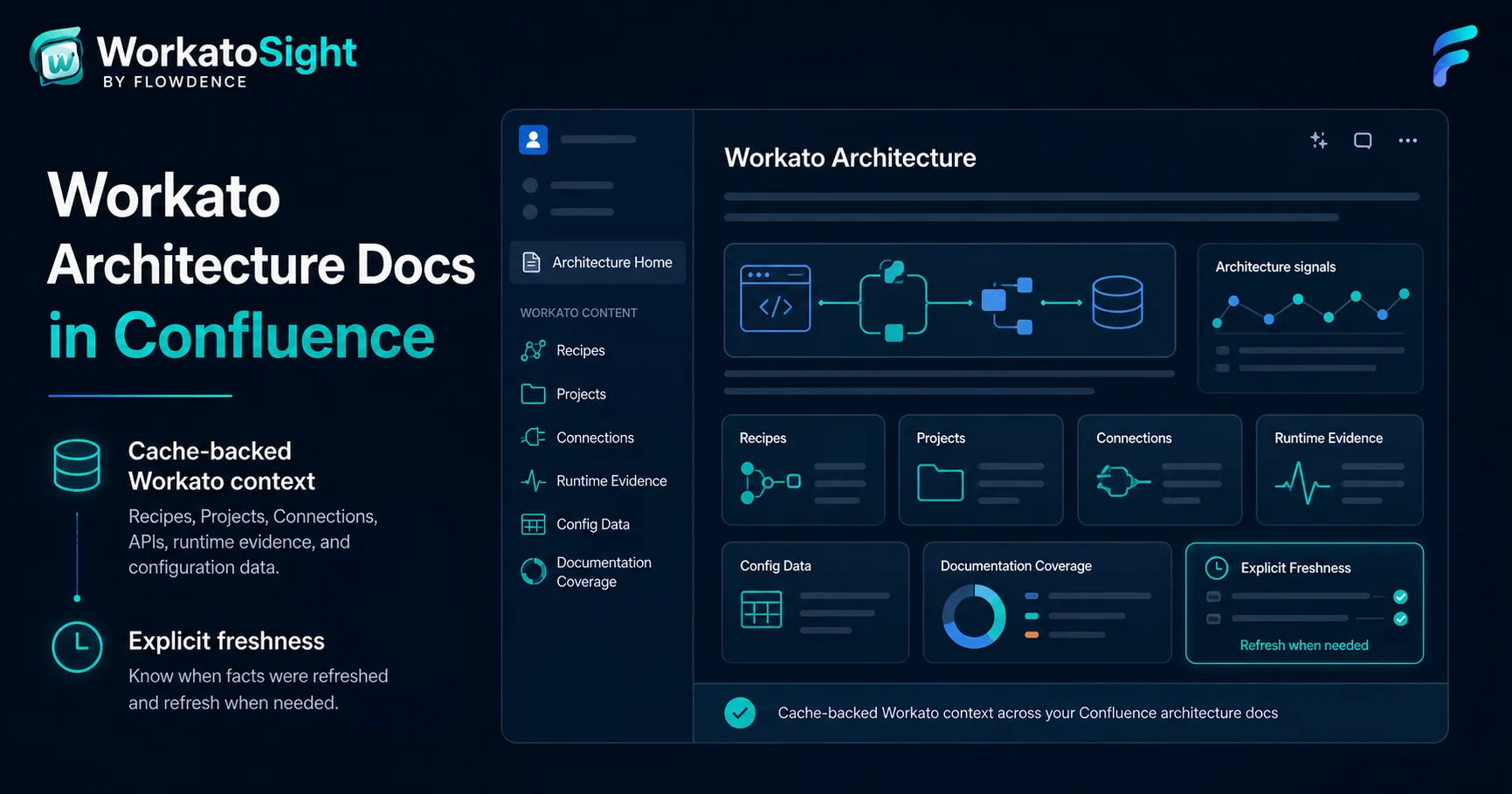This screenshot has width=1512, height=794.
Task: Click the Cache-backed Workato context heading
Action: click(222, 466)
